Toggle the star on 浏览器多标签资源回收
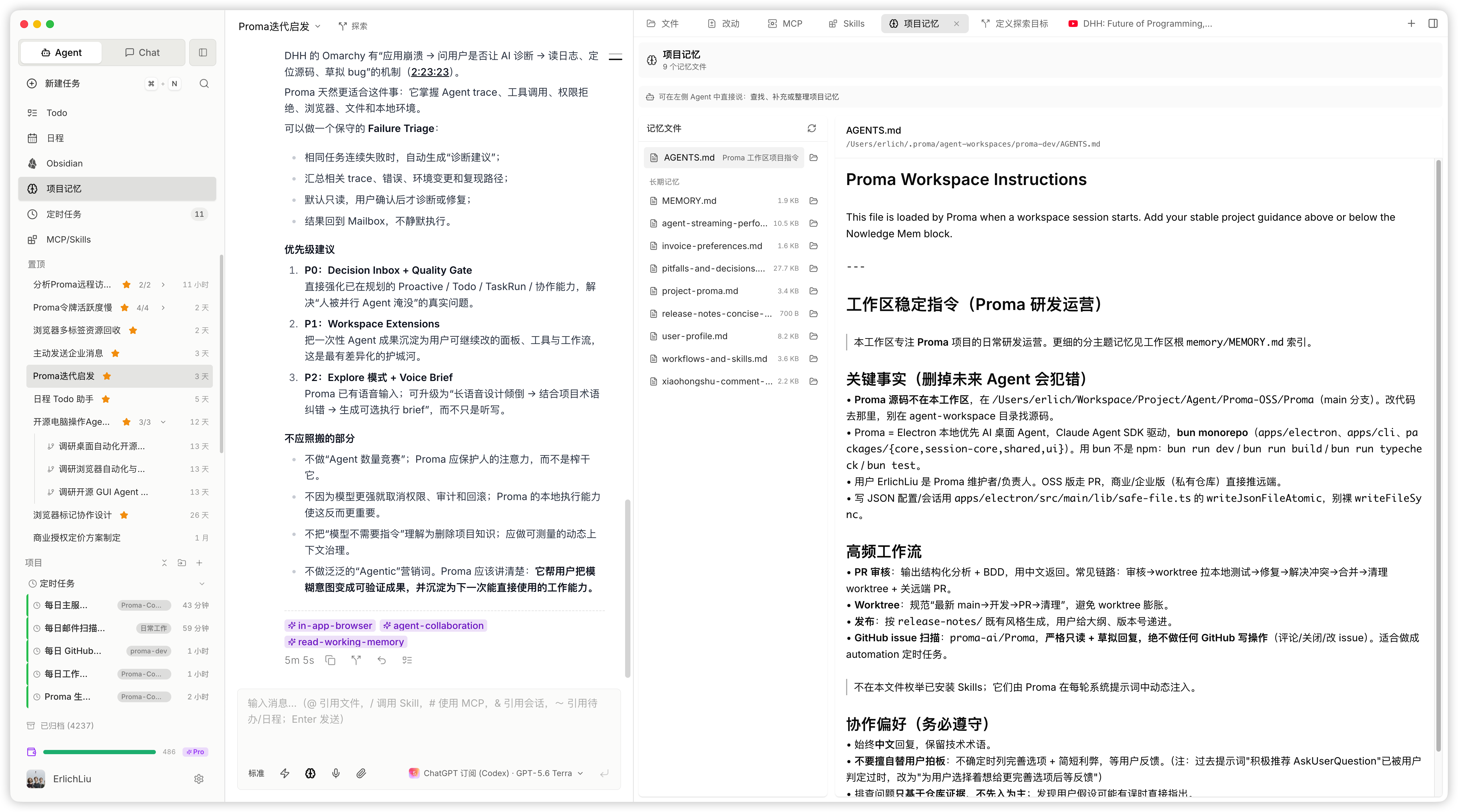The width and height of the screenshot is (1458, 812). [133, 330]
